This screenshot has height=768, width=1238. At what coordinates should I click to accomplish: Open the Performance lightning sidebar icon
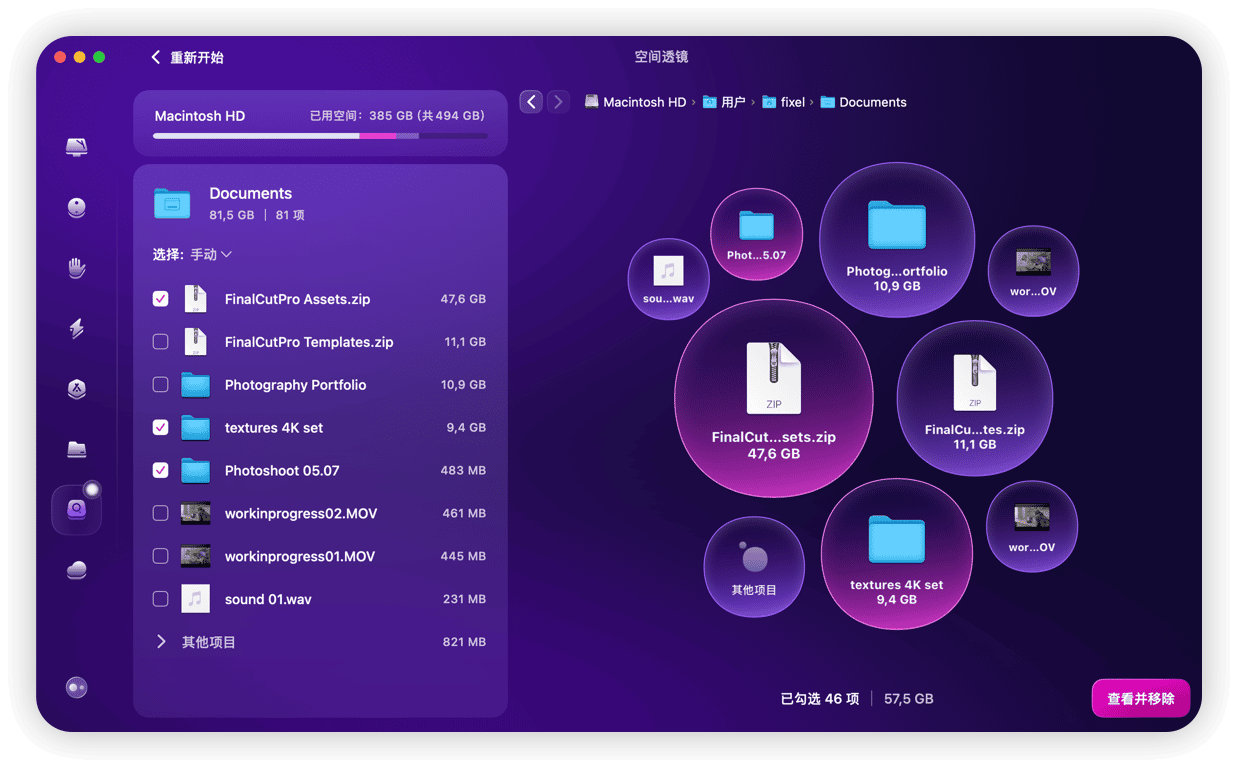77,329
